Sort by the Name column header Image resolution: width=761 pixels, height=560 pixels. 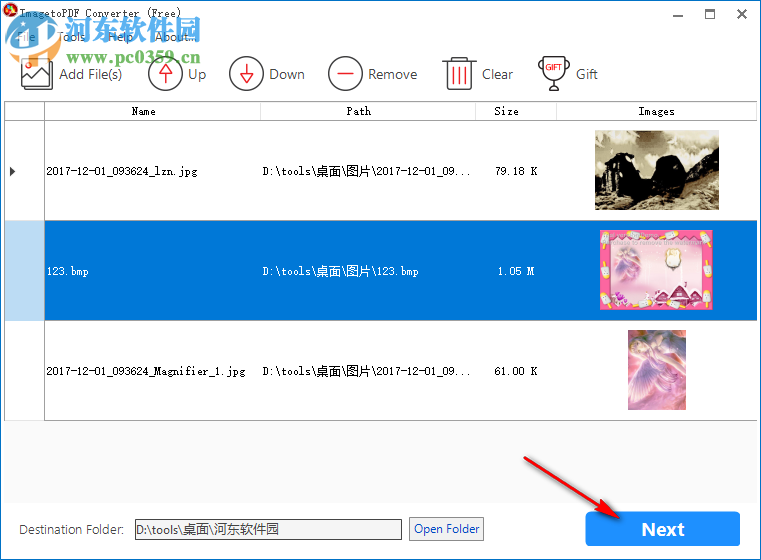pos(152,111)
